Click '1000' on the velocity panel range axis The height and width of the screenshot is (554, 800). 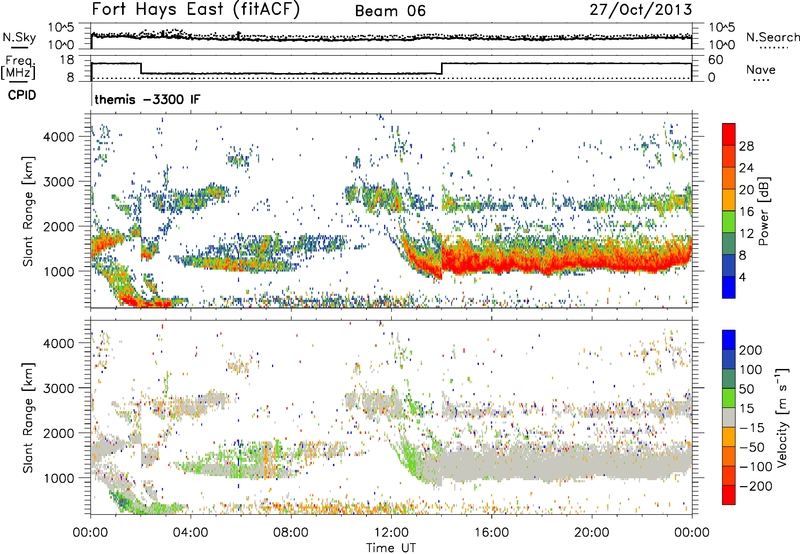click(x=58, y=478)
